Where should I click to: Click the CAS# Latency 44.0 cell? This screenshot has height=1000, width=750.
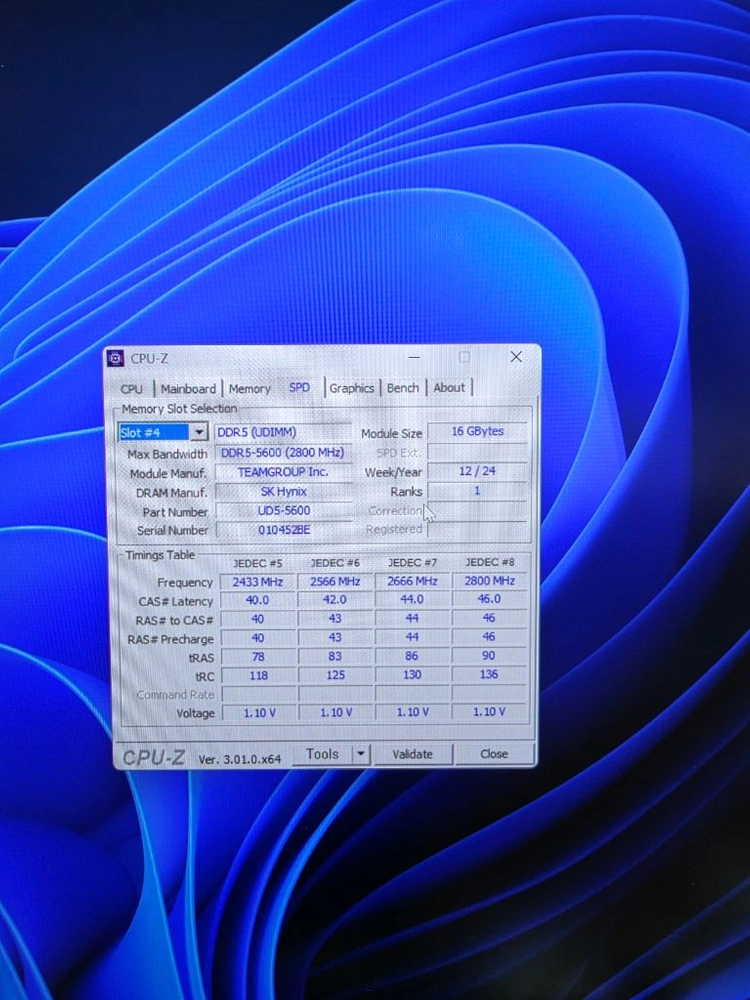413,599
